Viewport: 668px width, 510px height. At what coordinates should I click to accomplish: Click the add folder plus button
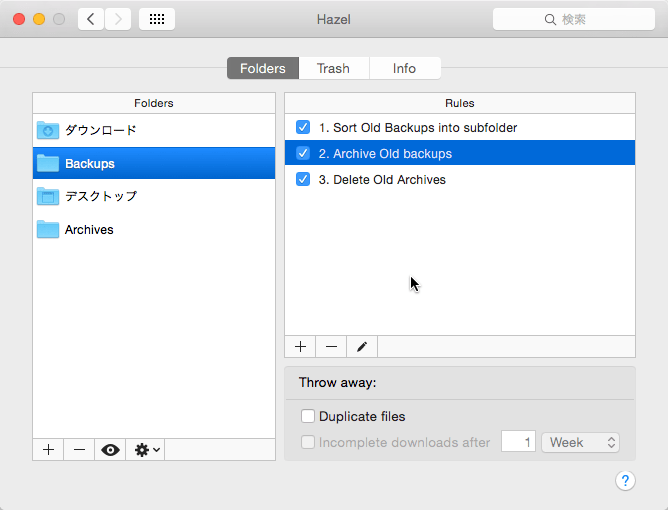(48, 450)
